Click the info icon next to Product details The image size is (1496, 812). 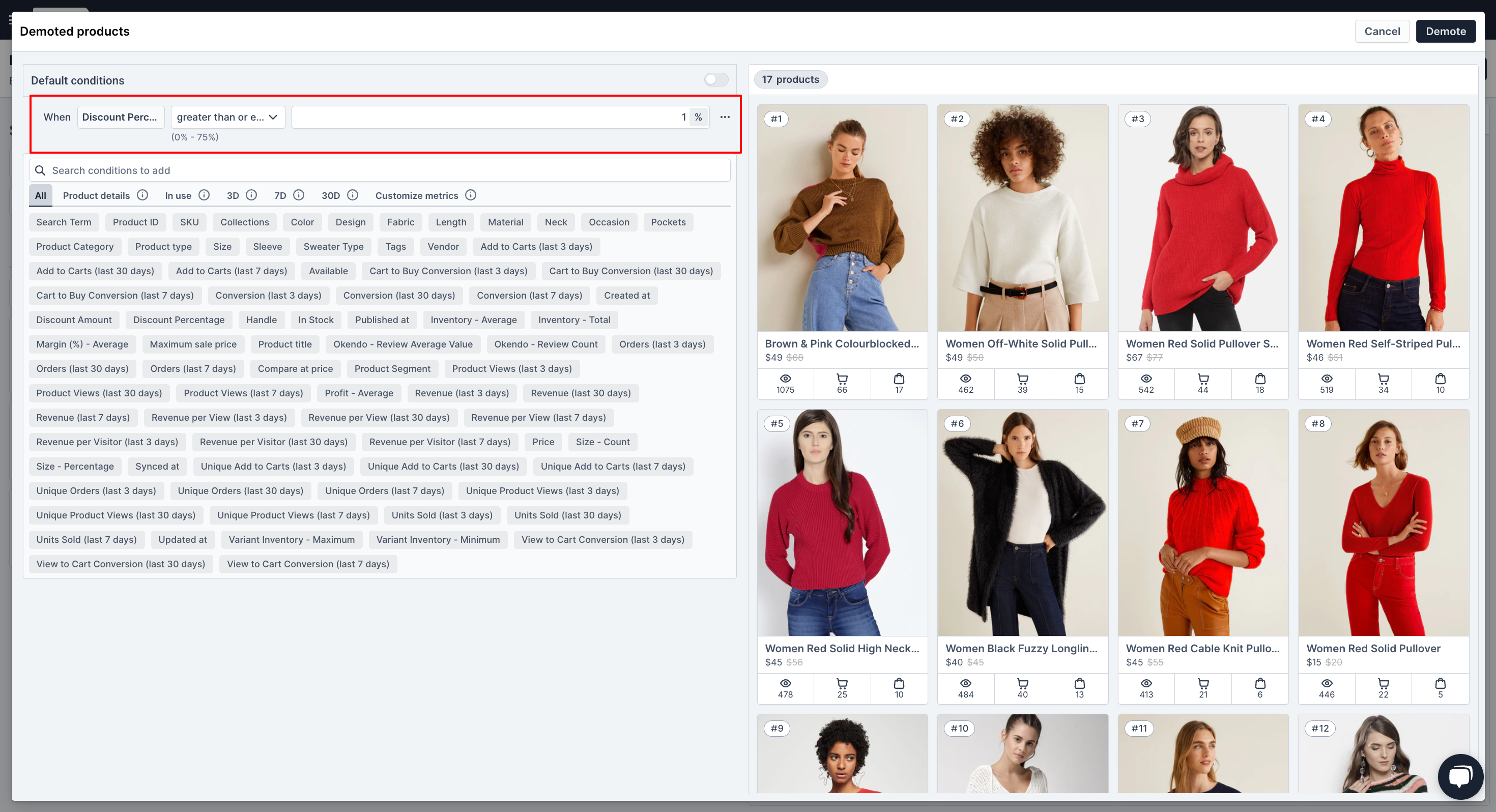(x=142, y=195)
